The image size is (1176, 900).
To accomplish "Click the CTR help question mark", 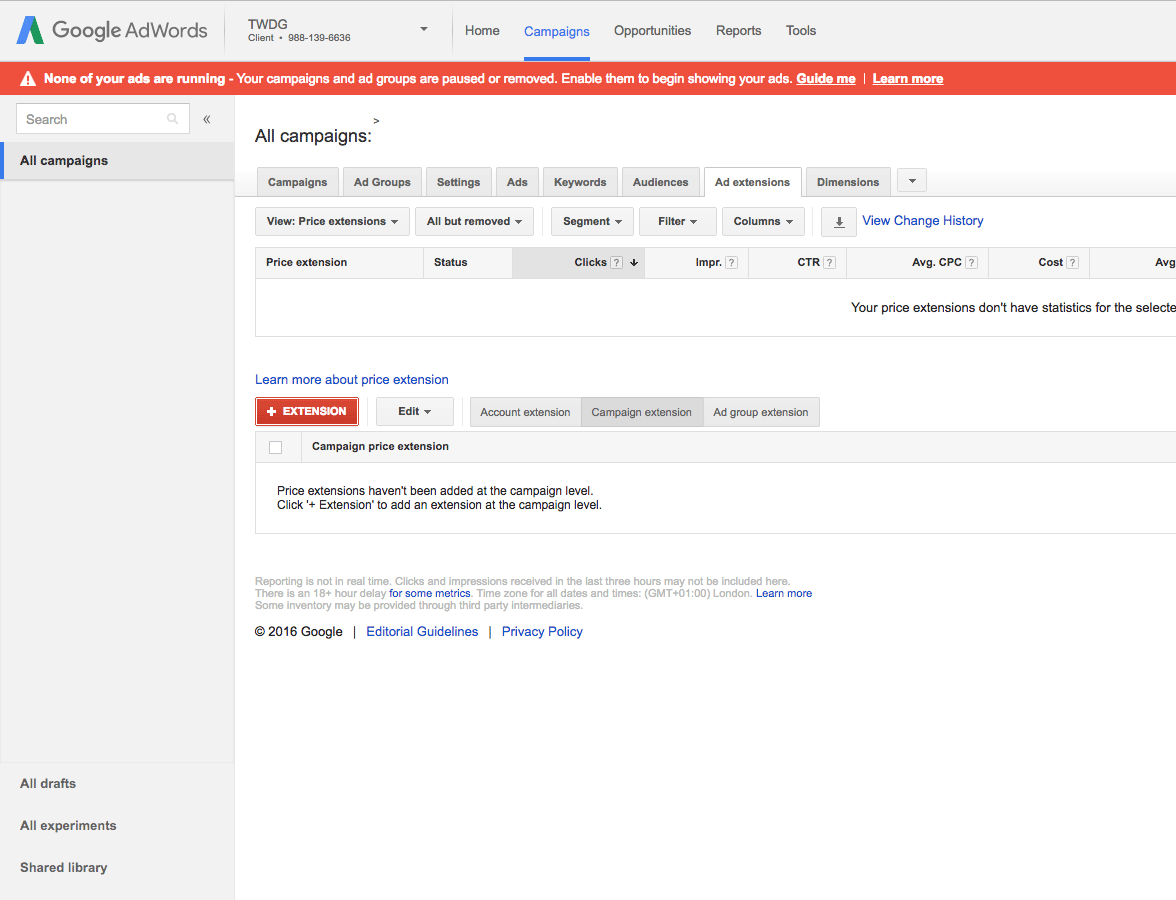I will 830,262.
